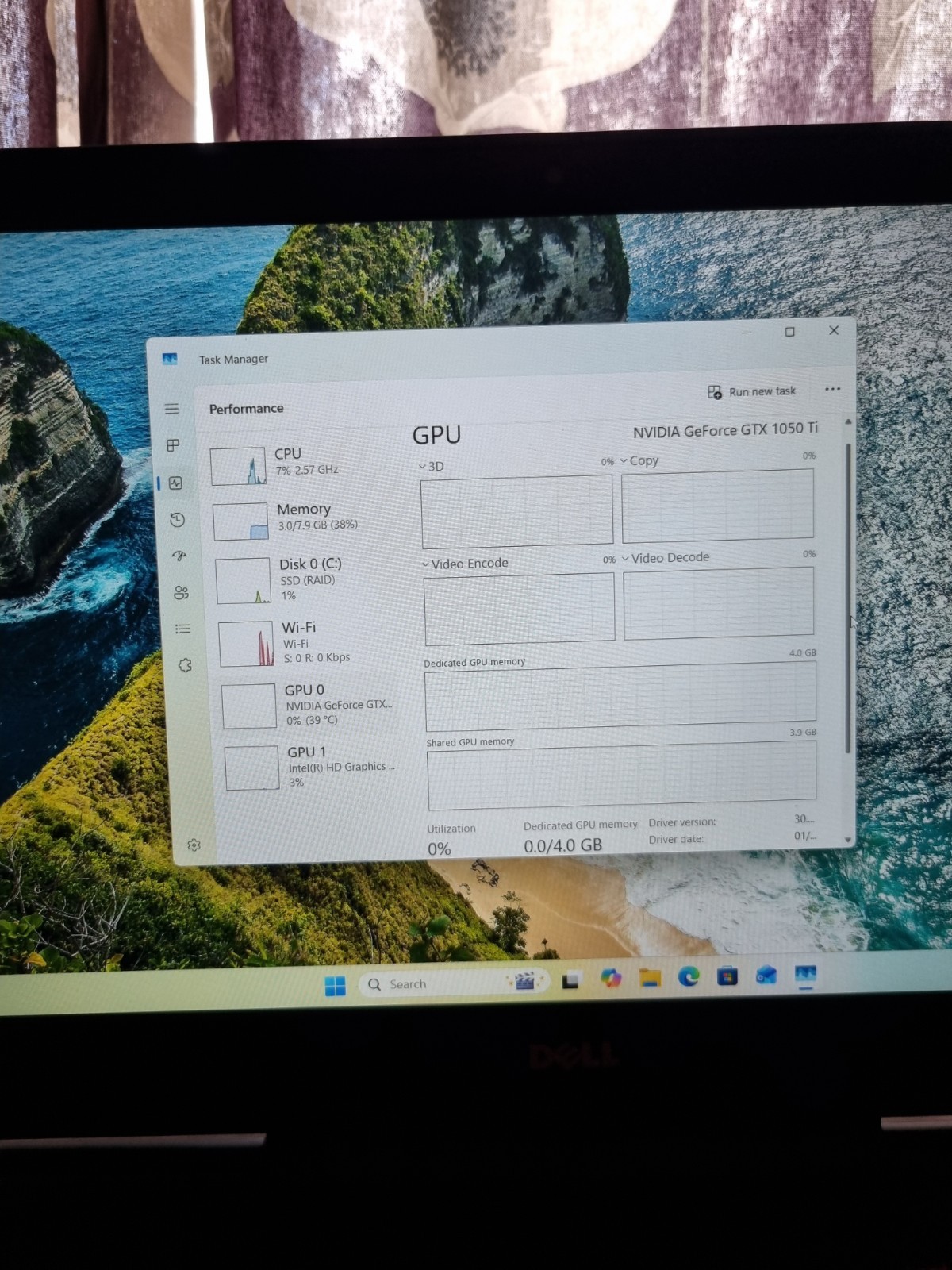Open the Details page icon
The width and height of the screenshot is (952, 1270).
tap(182, 629)
